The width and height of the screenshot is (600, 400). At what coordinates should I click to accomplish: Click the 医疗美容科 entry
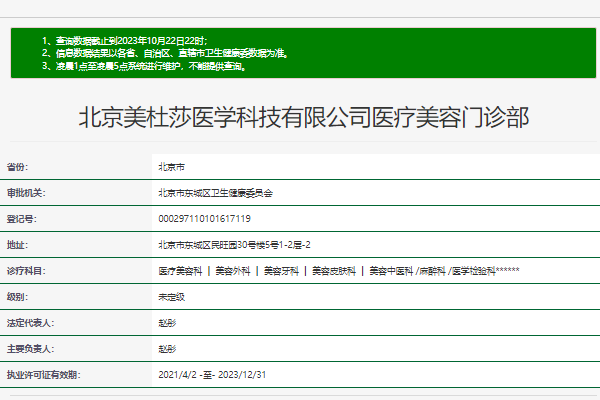point(180,271)
